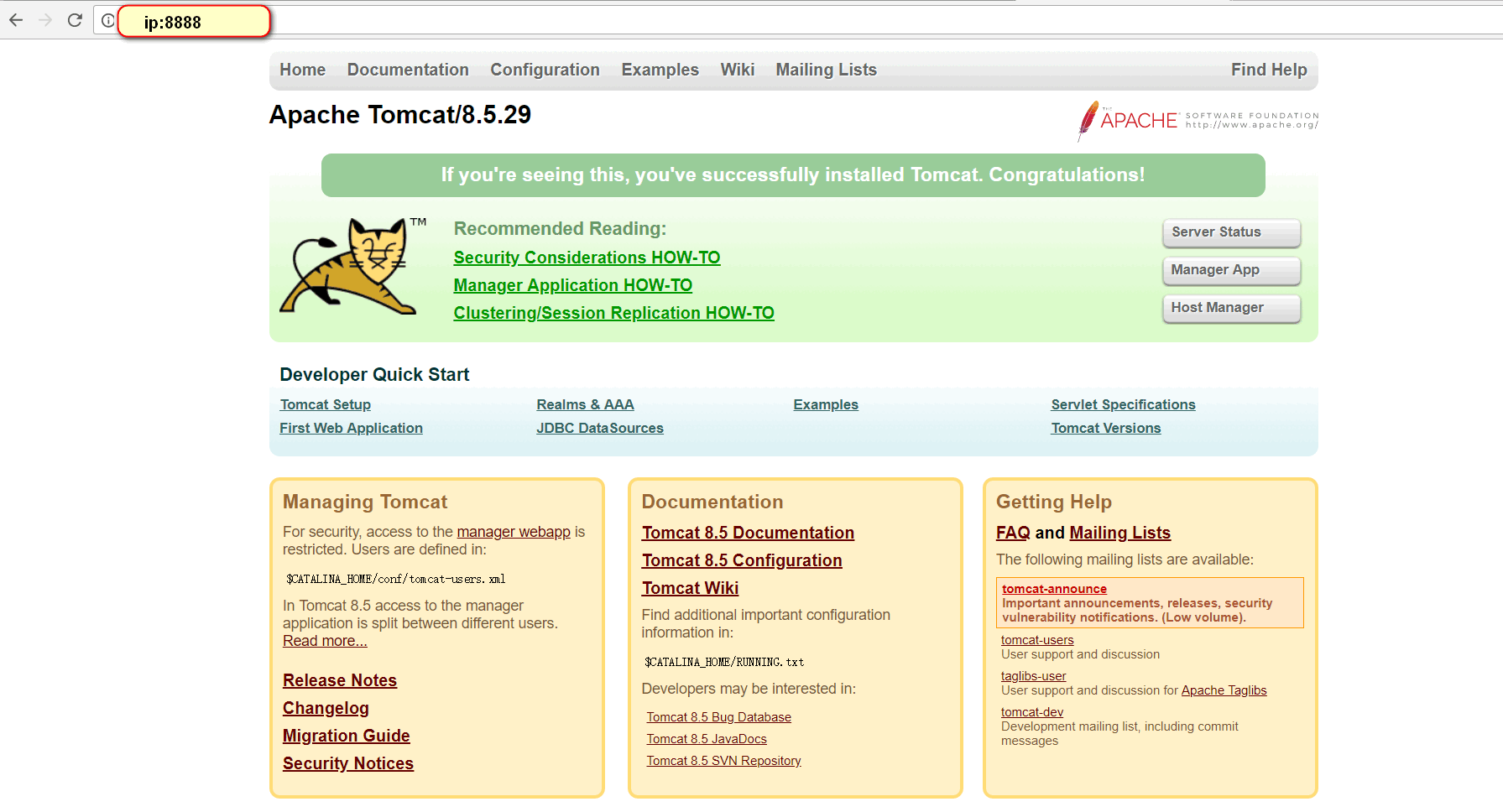The height and width of the screenshot is (812, 1503).
Task: Open the tomcat-announce mailing list link
Action: (x=1054, y=589)
